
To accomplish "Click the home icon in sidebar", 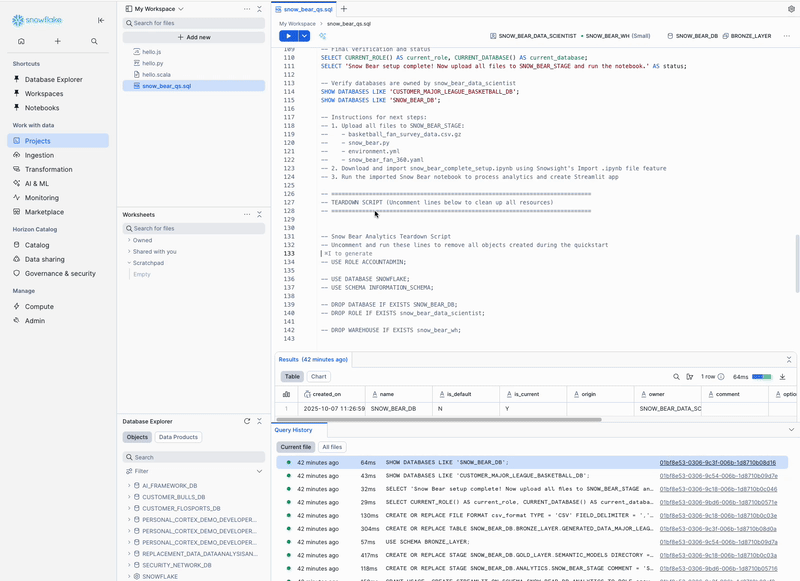I will click(x=21, y=41).
